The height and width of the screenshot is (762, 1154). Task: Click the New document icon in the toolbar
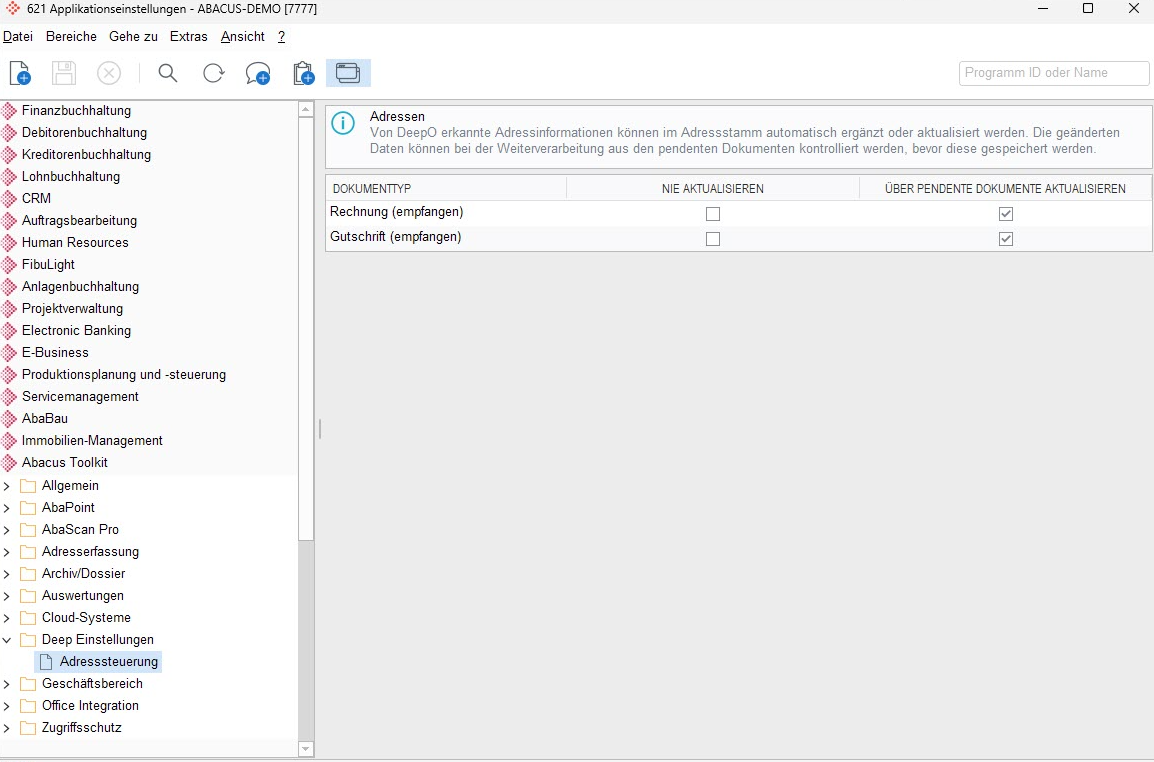[19, 72]
